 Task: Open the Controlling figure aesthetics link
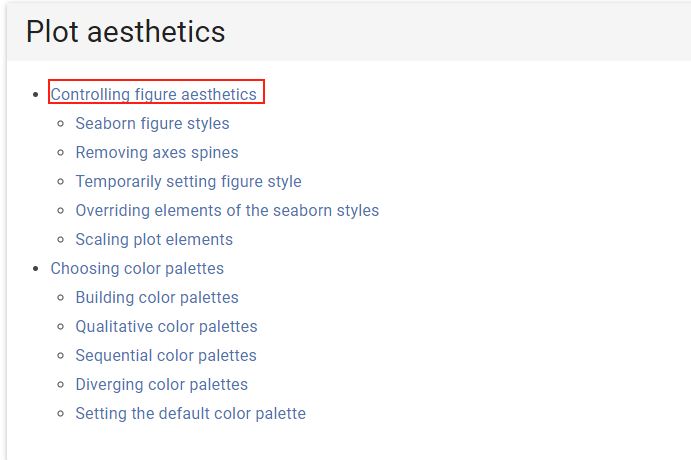[x=153, y=95]
